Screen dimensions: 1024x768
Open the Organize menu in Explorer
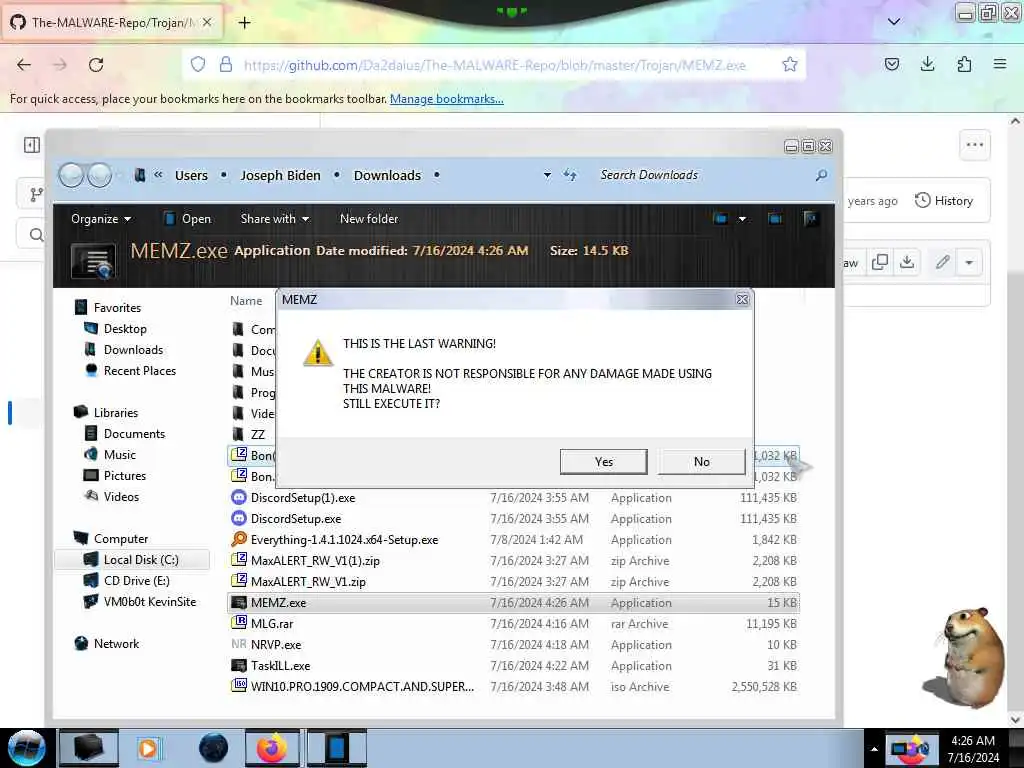click(101, 219)
